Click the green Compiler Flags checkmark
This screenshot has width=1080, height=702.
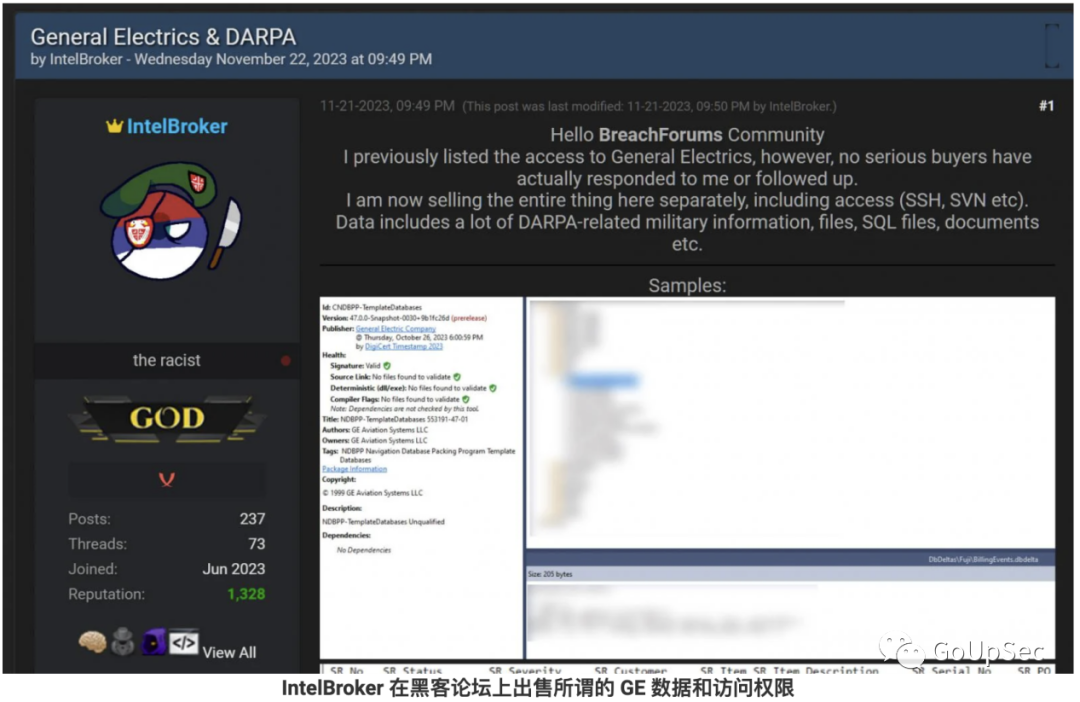465,399
